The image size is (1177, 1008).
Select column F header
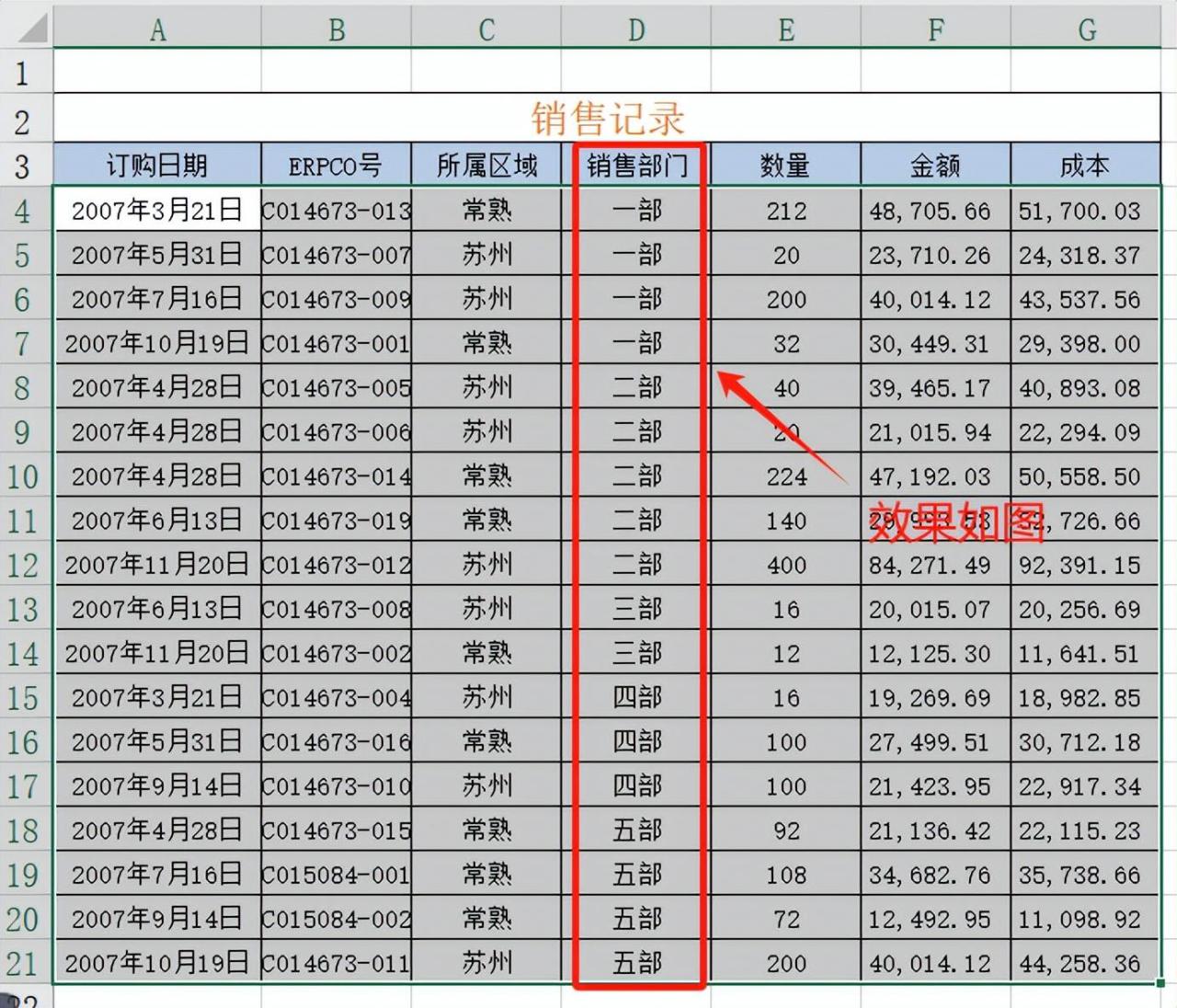click(936, 29)
